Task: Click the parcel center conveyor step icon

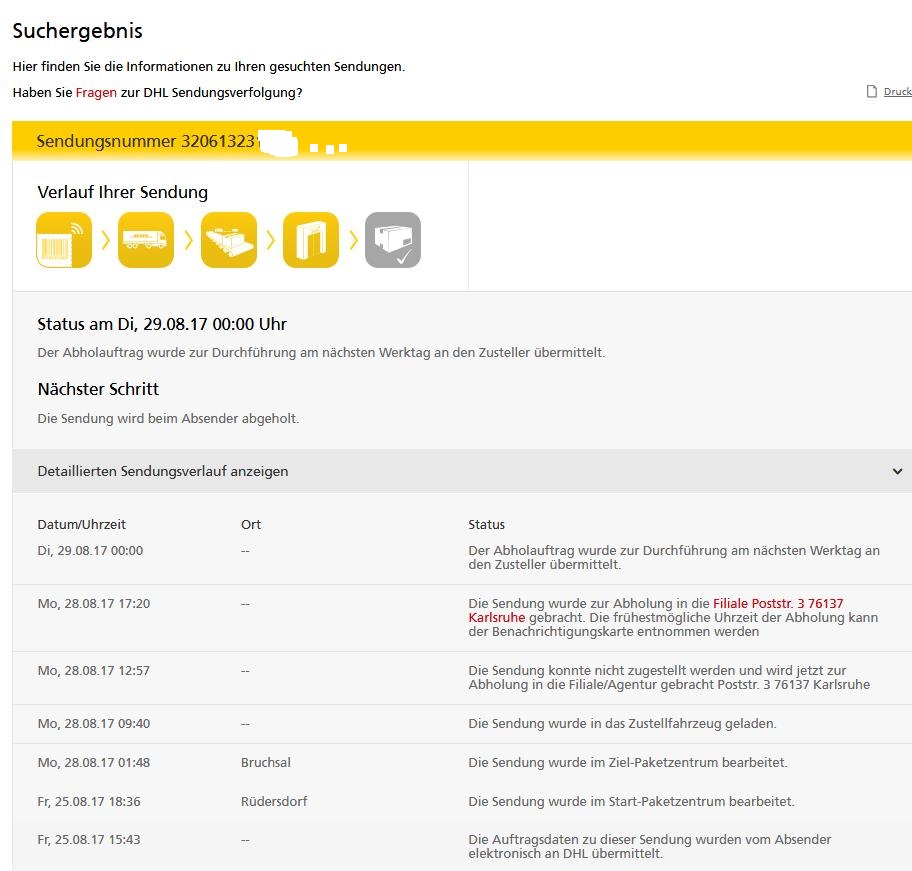Action: [229, 240]
